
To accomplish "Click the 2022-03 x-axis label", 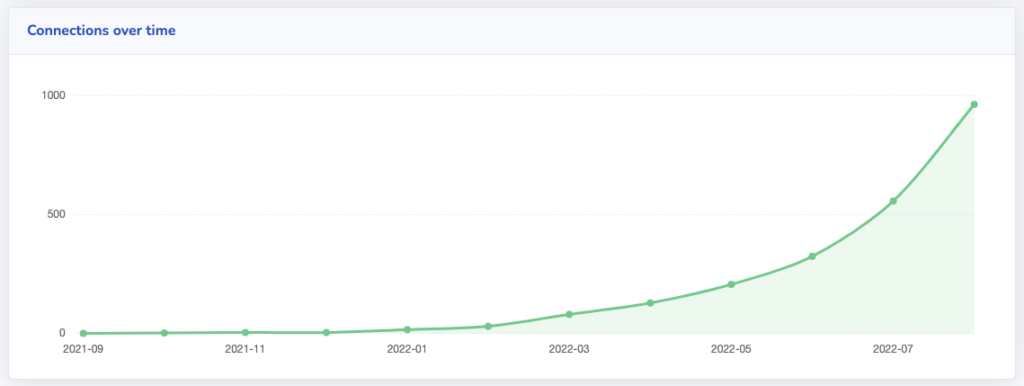I will point(569,349).
